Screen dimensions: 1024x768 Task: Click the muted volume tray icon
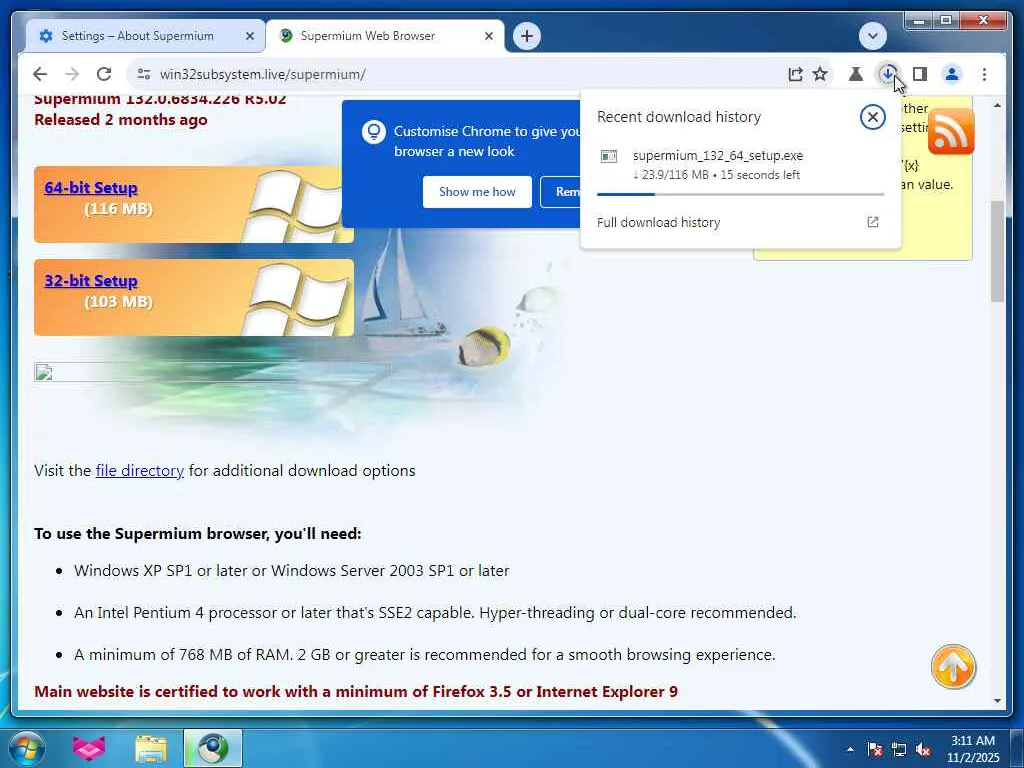[923, 750]
